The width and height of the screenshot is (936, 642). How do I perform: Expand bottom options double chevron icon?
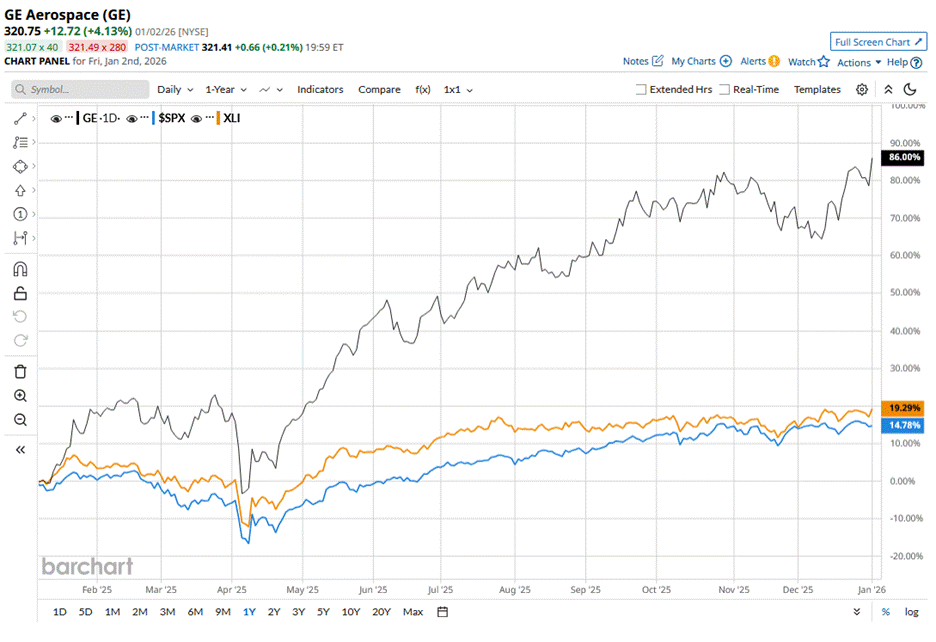(857, 612)
